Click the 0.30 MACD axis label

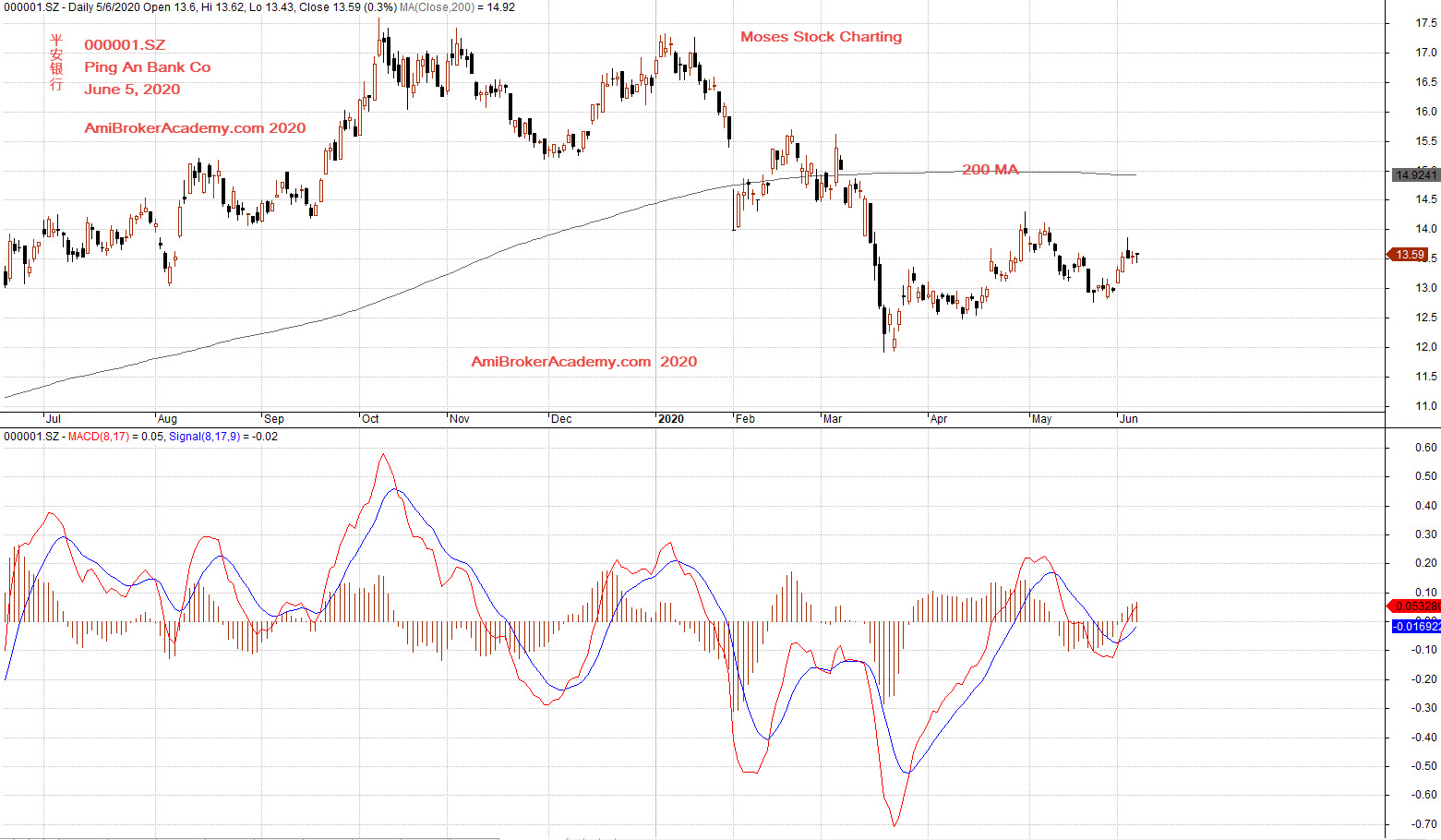[1426, 534]
